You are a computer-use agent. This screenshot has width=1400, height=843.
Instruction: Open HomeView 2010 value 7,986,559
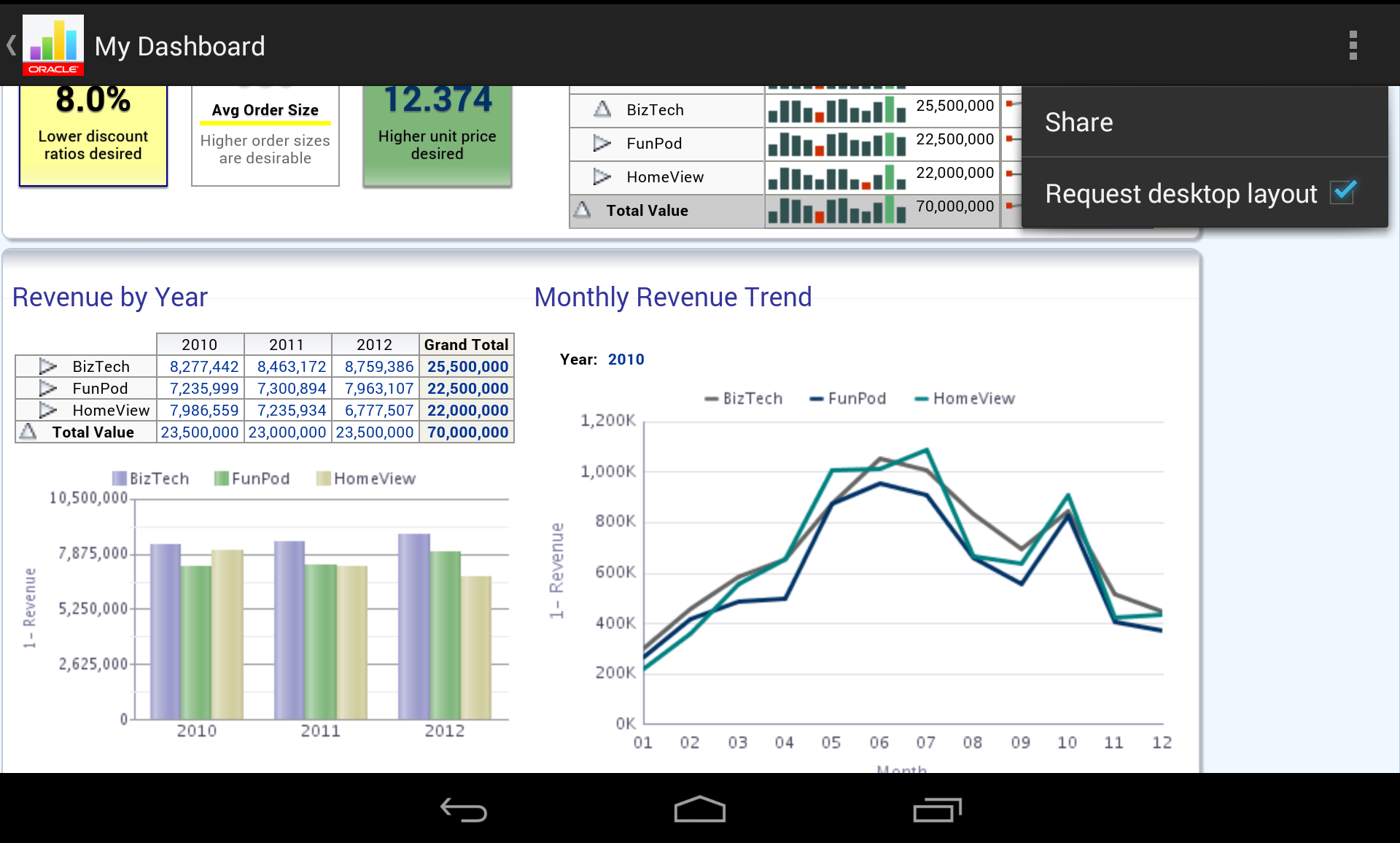coord(204,410)
